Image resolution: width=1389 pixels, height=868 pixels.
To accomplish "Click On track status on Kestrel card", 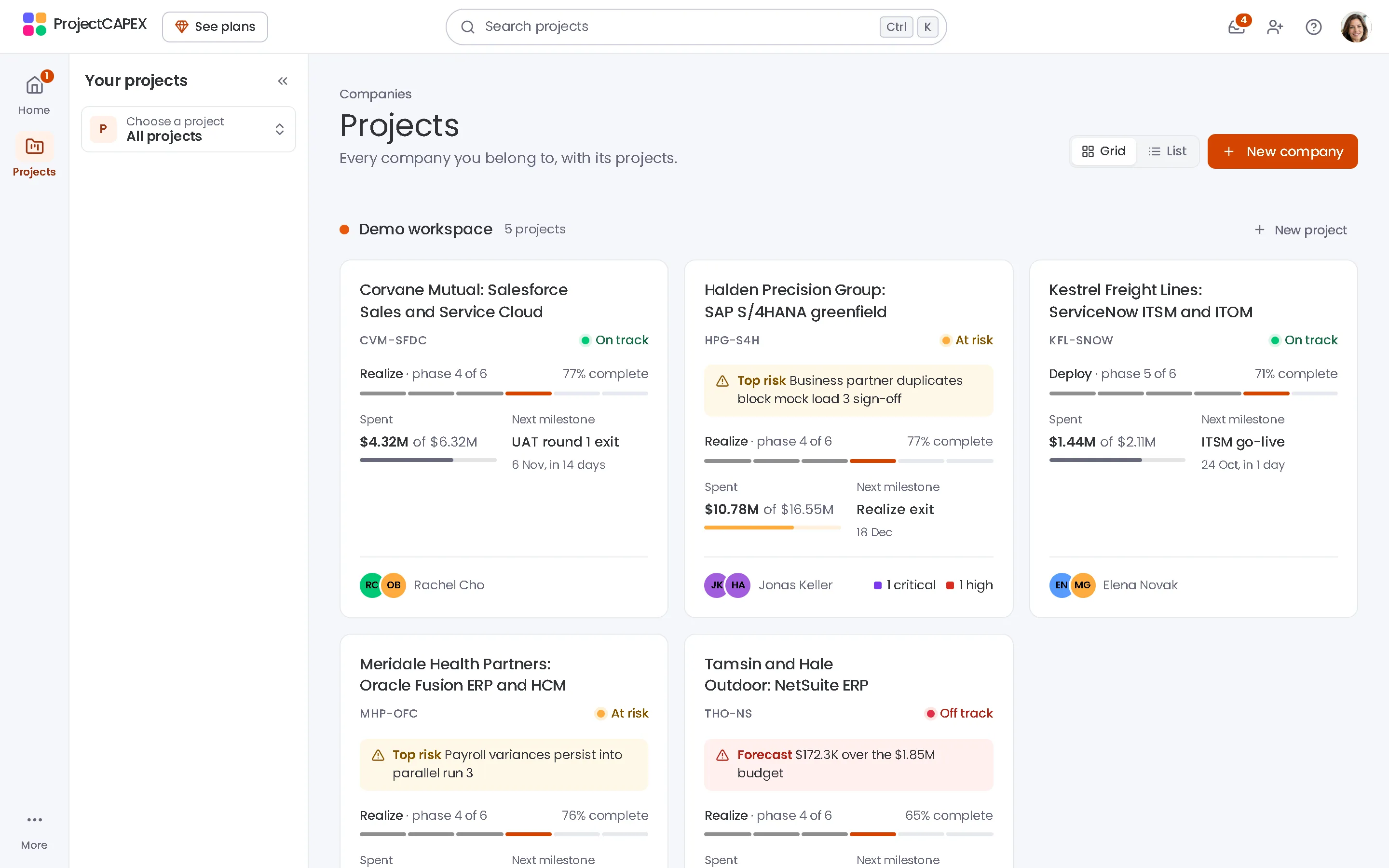I will [x=1304, y=340].
